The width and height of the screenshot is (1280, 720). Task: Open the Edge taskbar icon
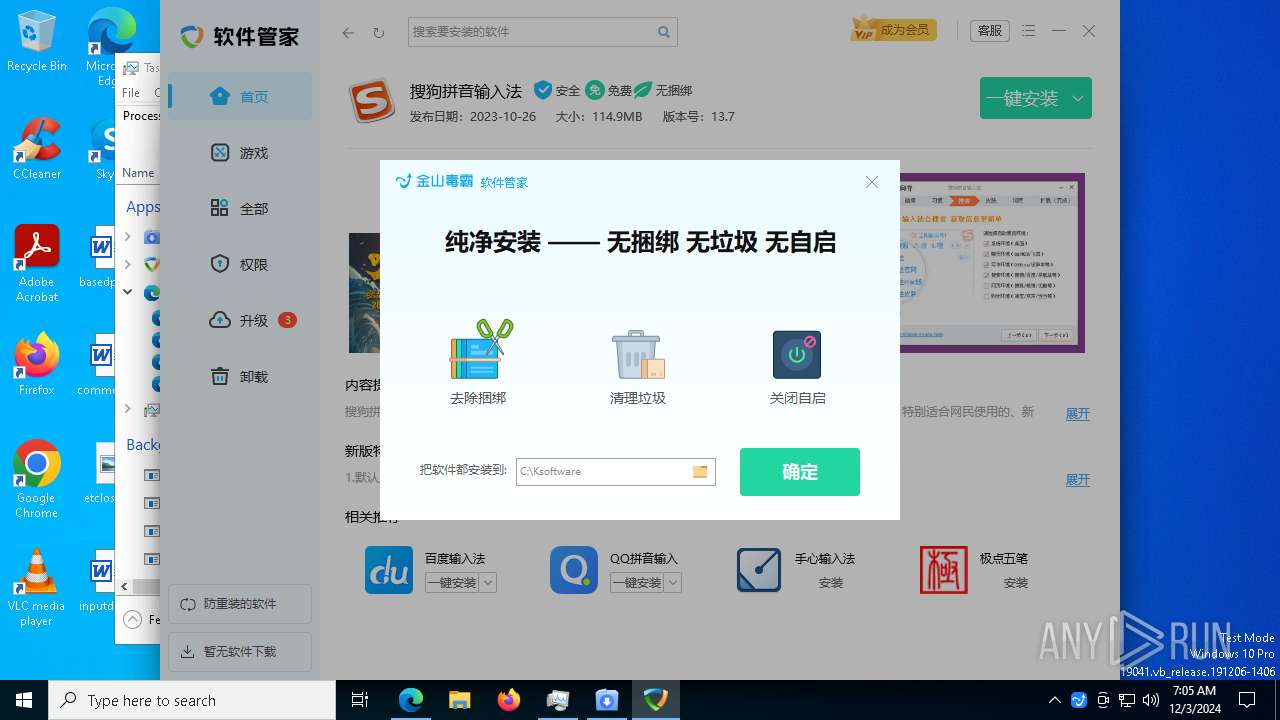[410, 700]
